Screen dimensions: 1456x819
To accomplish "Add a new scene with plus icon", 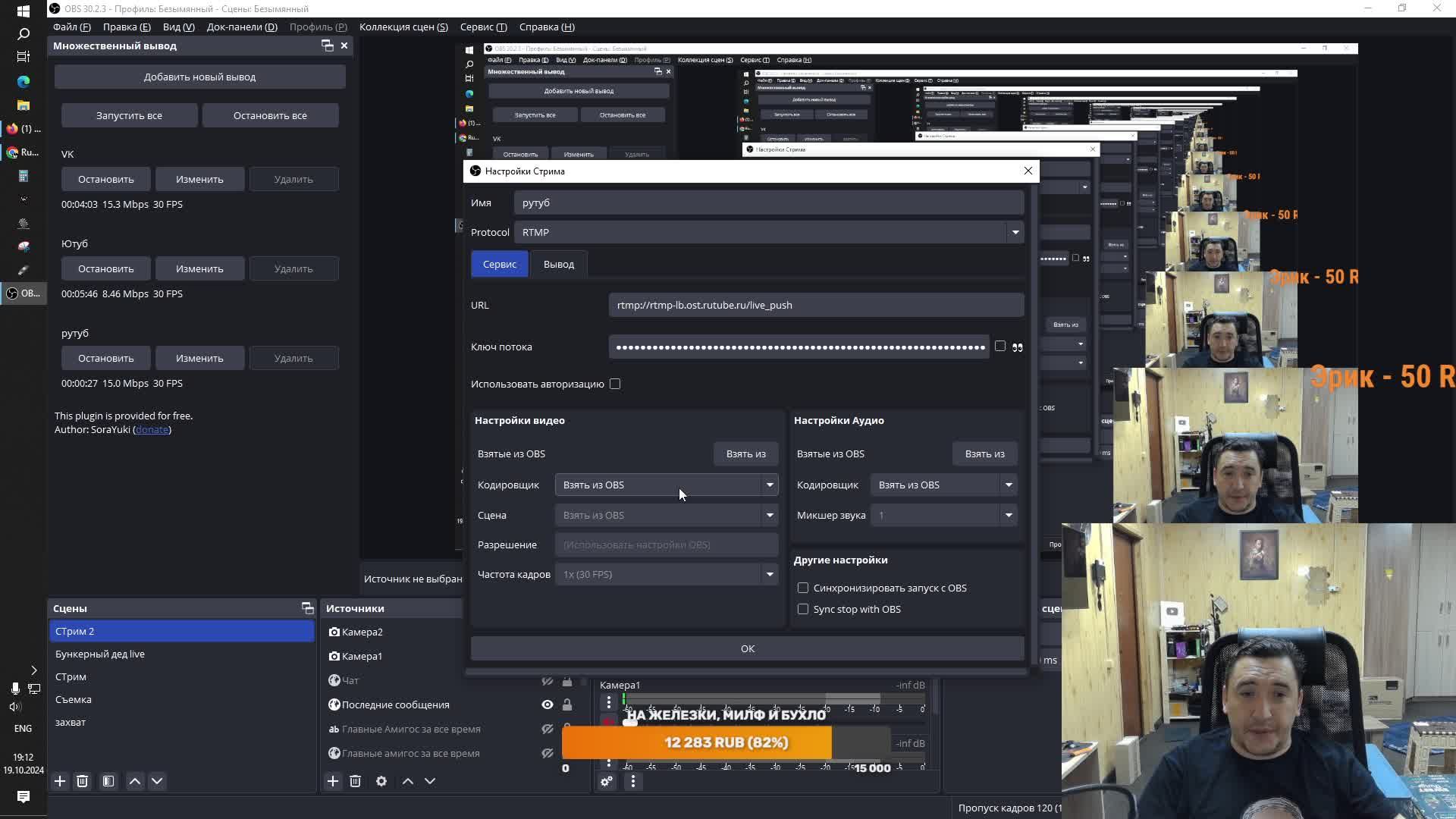I will (60, 781).
